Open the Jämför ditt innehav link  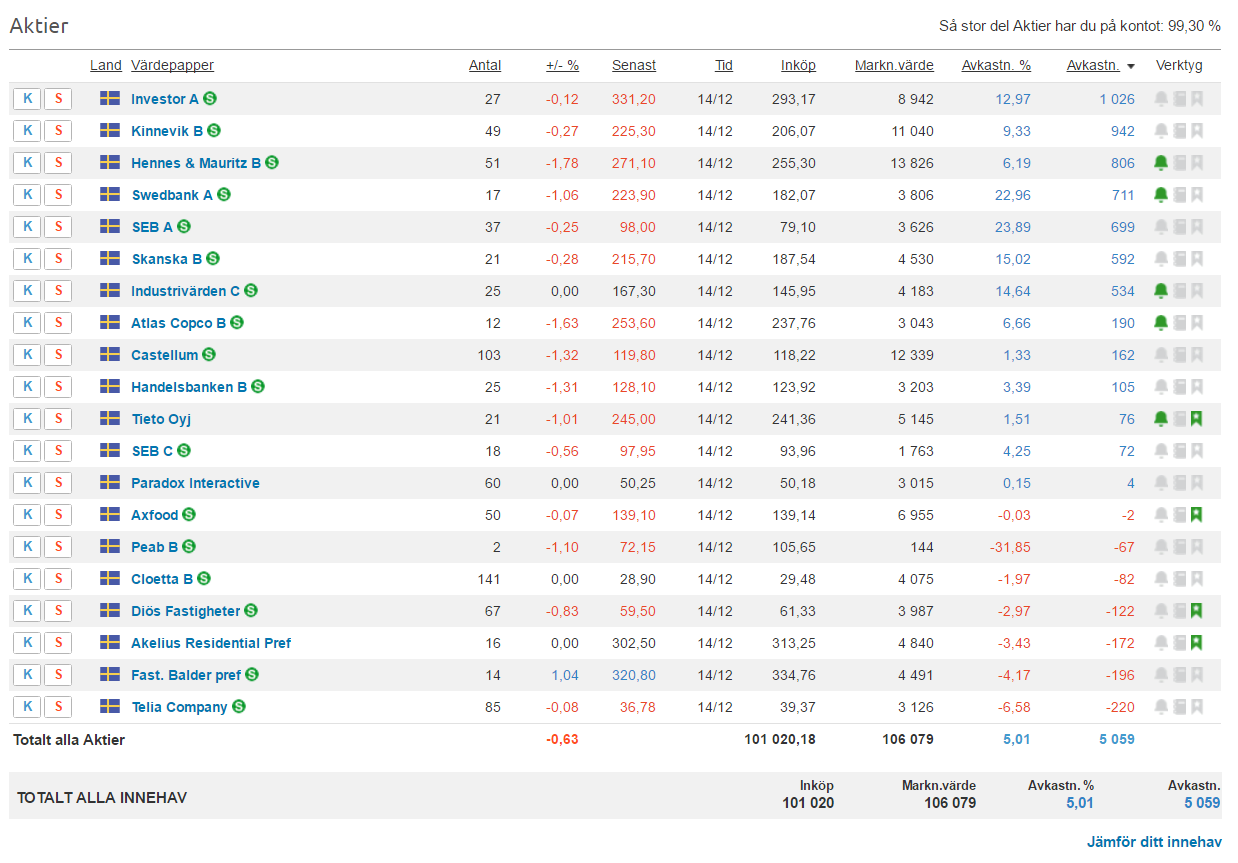coord(1153,842)
